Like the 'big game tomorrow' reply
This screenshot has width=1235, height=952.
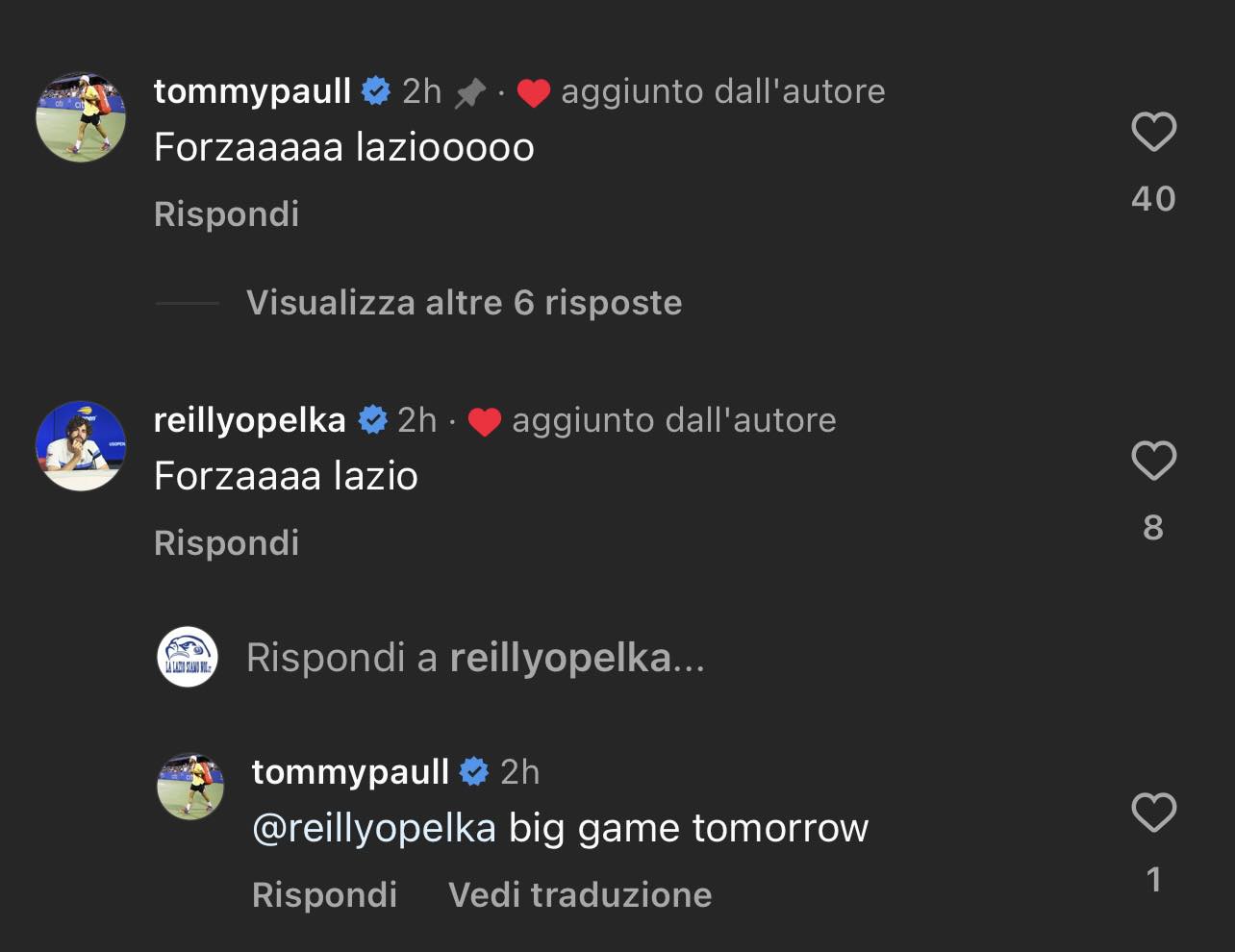point(1153,813)
